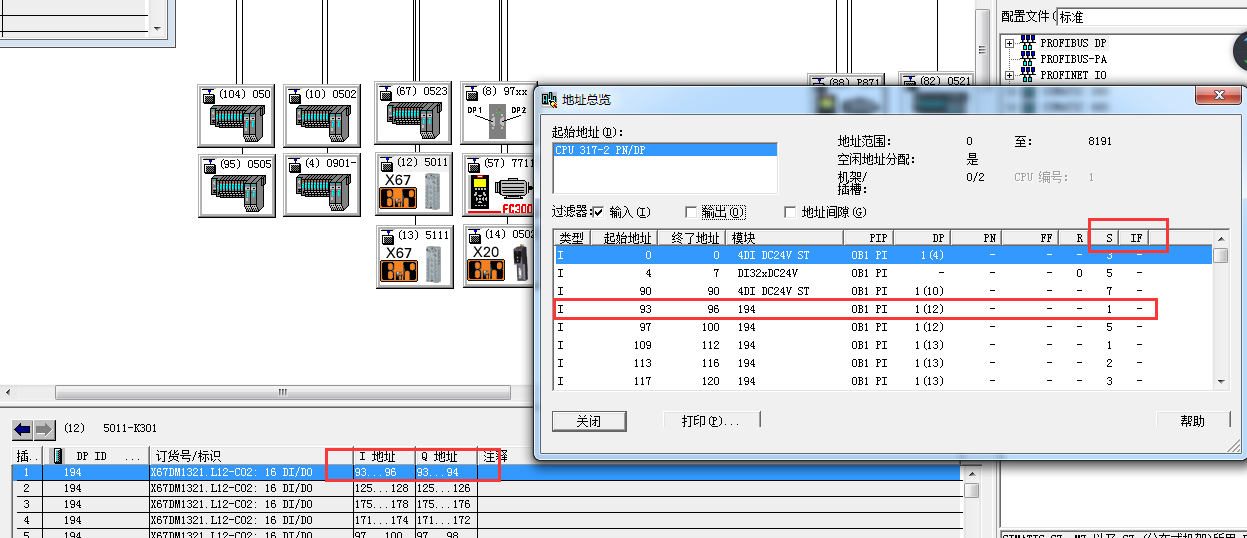Expand the PROFINET IO tree node
Image resolution: width=1247 pixels, height=538 pixels.
tap(1010, 75)
